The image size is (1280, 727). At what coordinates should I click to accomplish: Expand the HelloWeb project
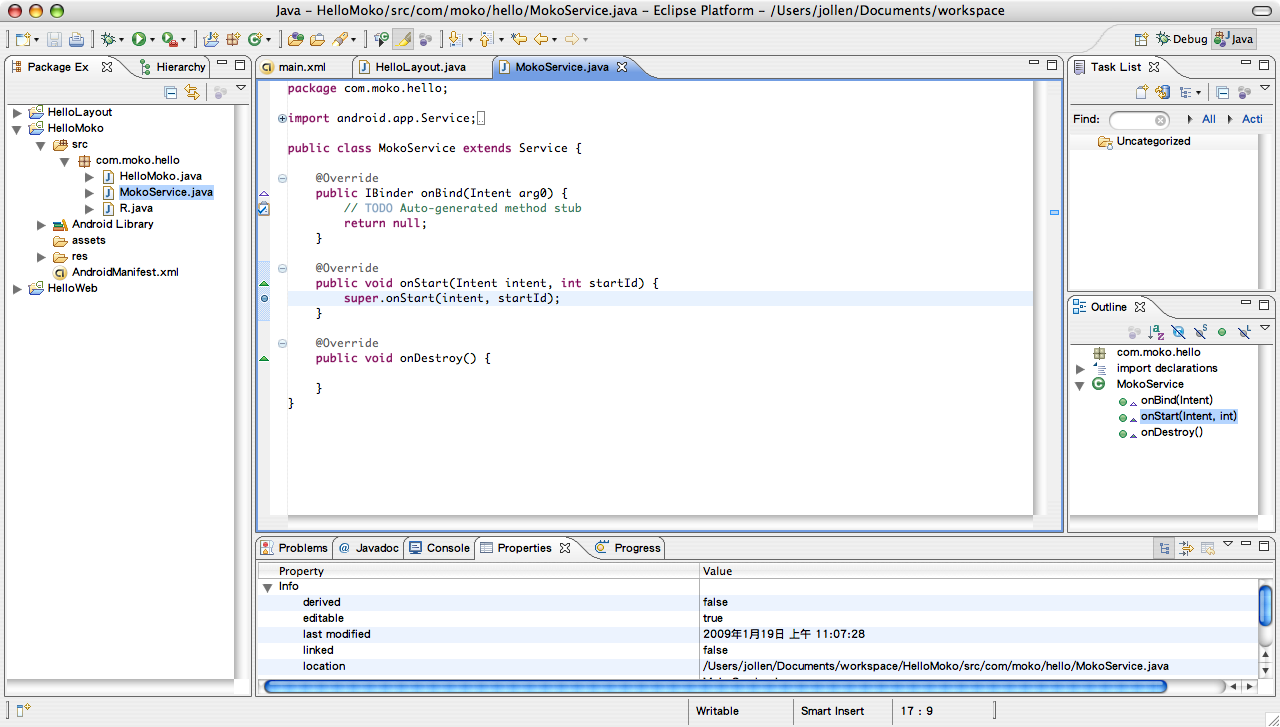17,288
